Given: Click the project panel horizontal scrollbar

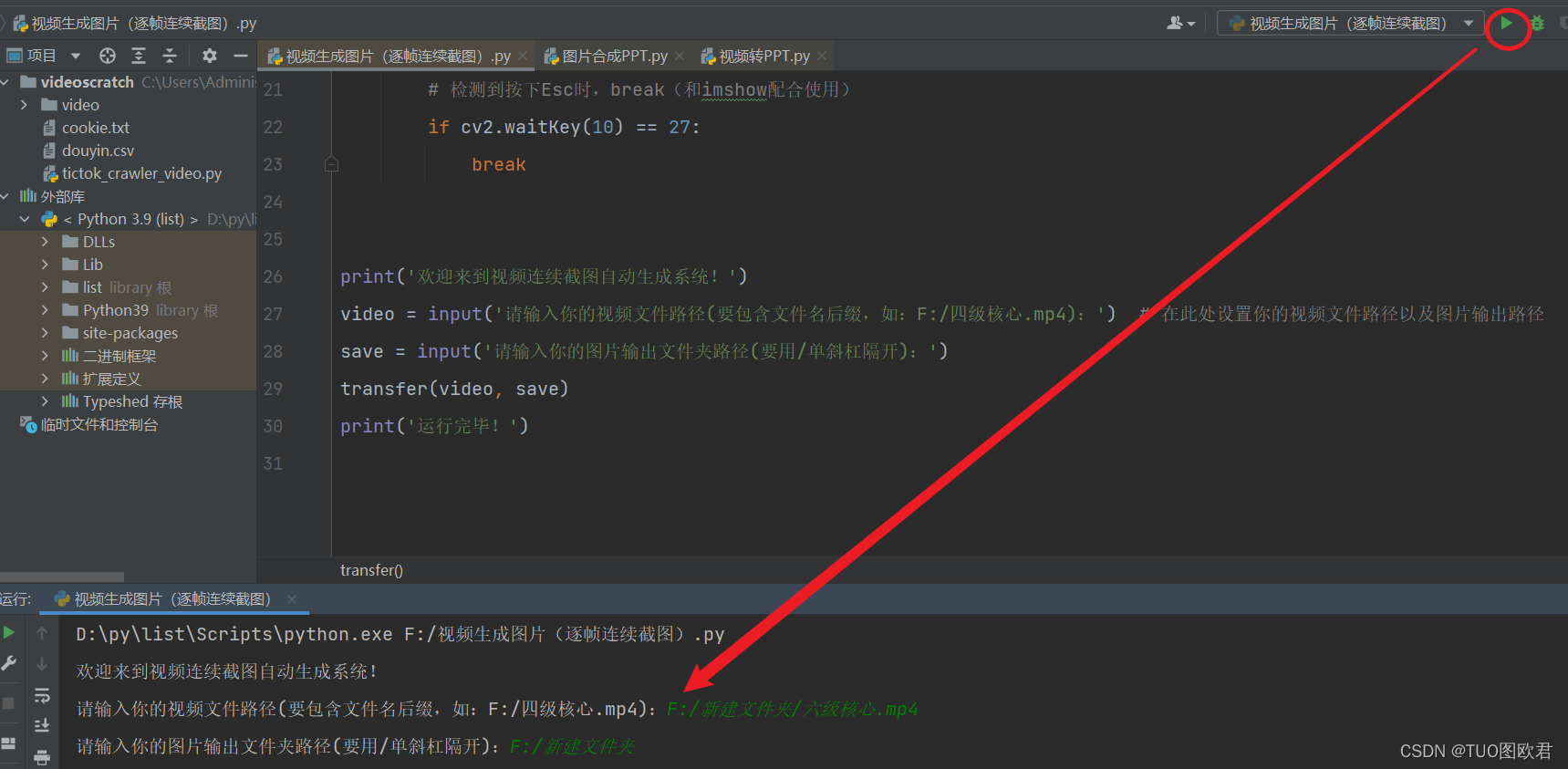Looking at the screenshot, I should pos(62,577).
